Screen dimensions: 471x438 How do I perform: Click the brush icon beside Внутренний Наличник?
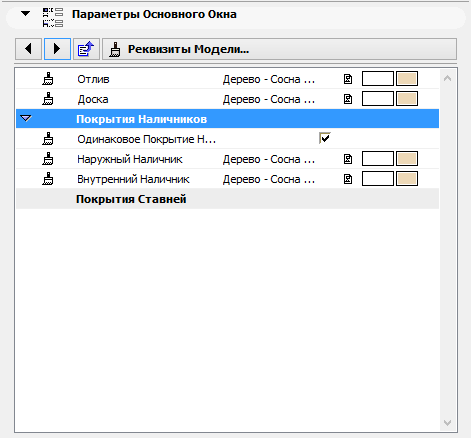(x=48, y=179)
